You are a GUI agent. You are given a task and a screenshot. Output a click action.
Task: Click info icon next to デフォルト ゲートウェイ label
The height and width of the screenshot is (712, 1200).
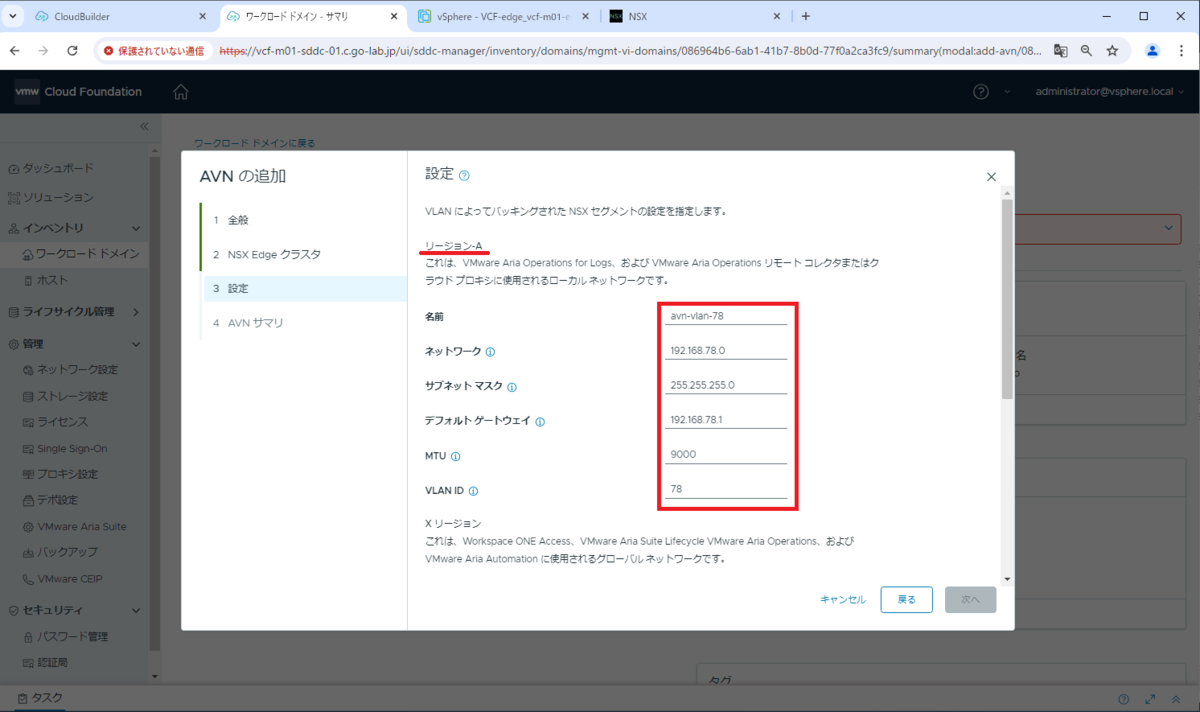540,422
